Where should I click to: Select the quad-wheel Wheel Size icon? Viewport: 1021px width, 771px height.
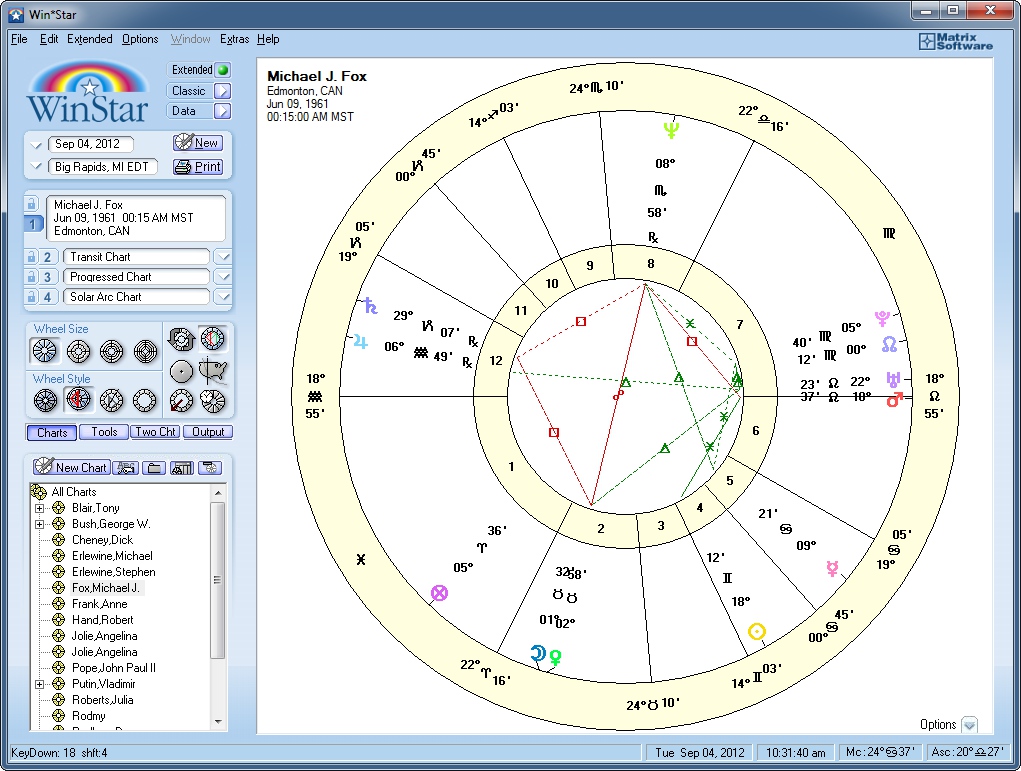145,351
